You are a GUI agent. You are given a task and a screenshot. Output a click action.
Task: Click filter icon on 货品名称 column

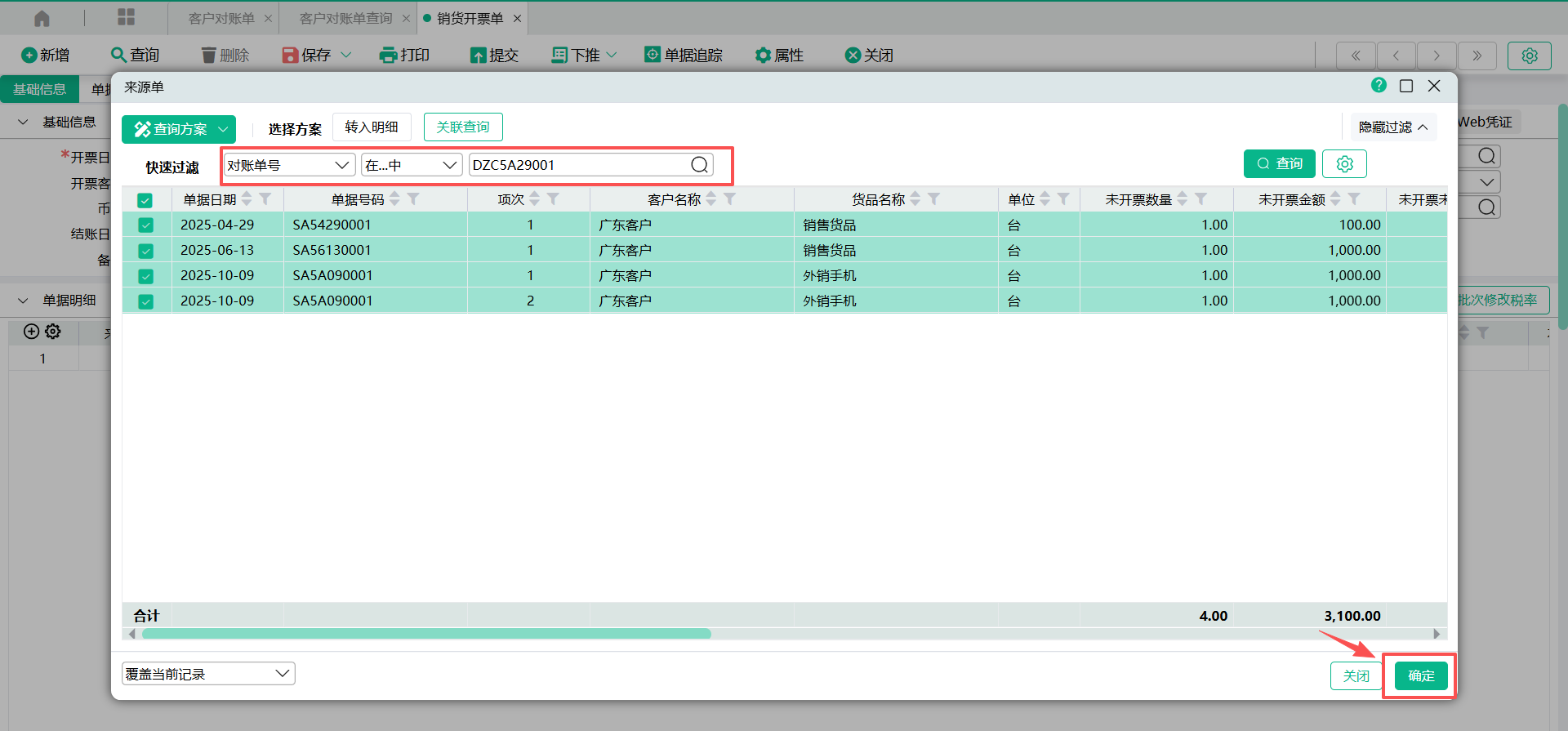point(934,199)
